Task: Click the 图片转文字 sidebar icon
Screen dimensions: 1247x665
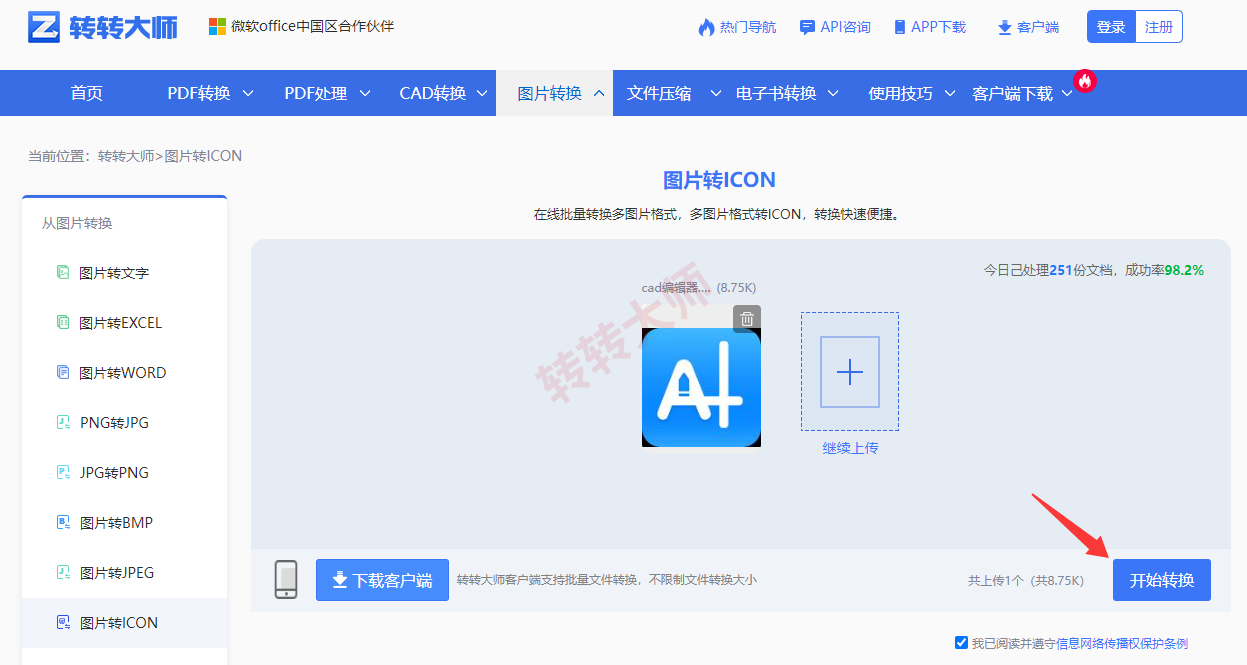Action: click(x=63, y=272)
